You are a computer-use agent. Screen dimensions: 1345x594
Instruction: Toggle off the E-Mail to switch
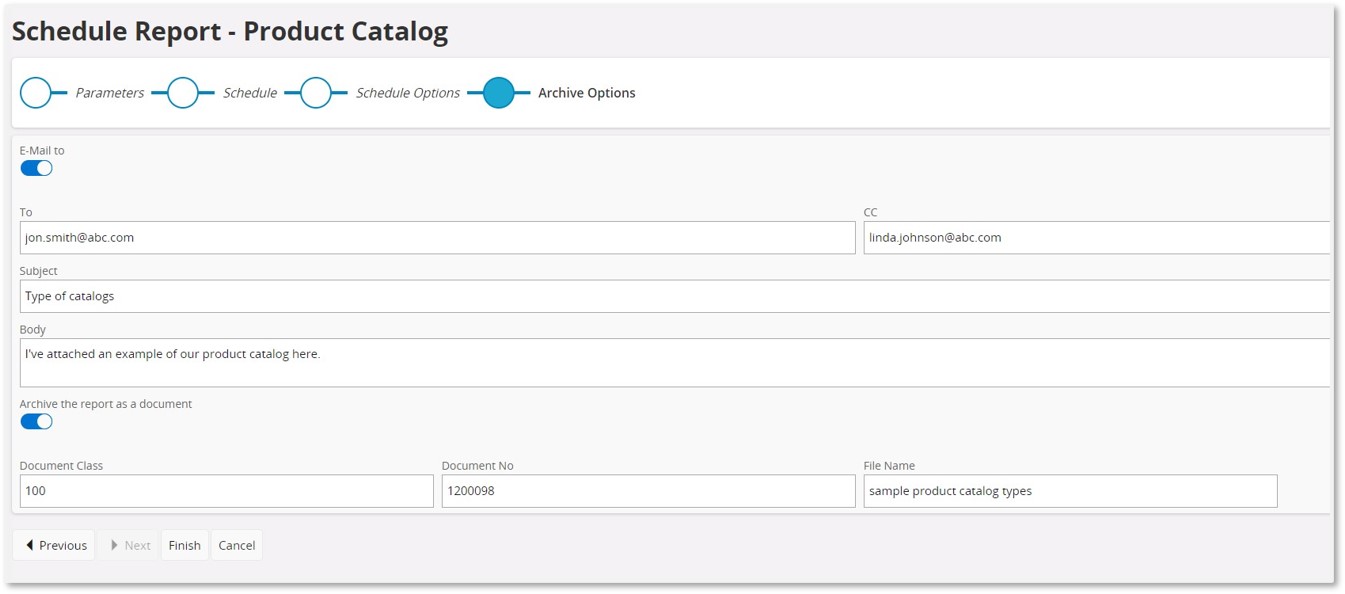coord(36,168)
